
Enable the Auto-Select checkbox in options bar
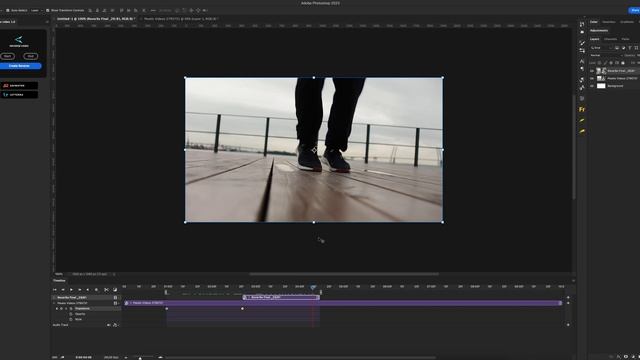coord(7,10)
